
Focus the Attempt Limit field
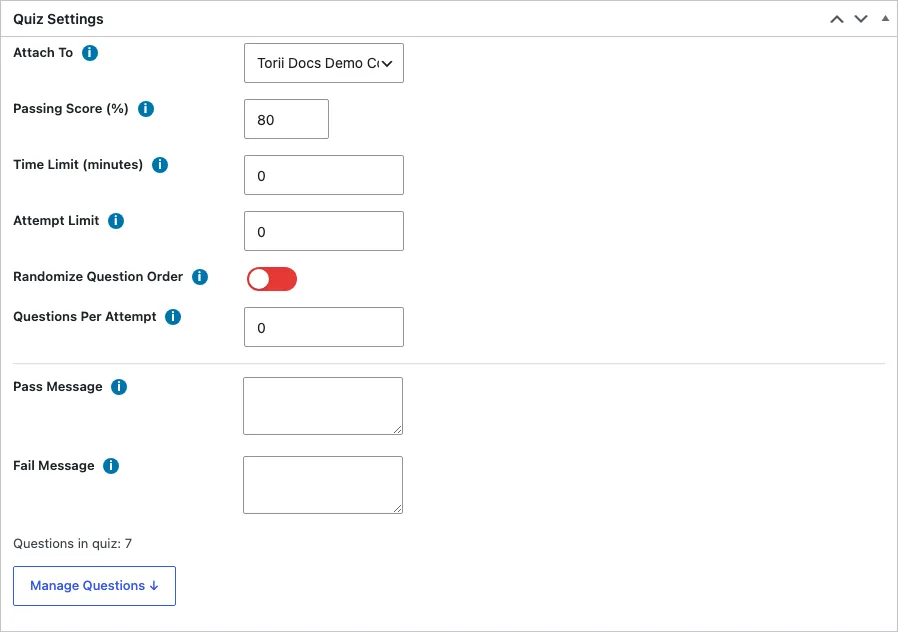tap(324, 231)
